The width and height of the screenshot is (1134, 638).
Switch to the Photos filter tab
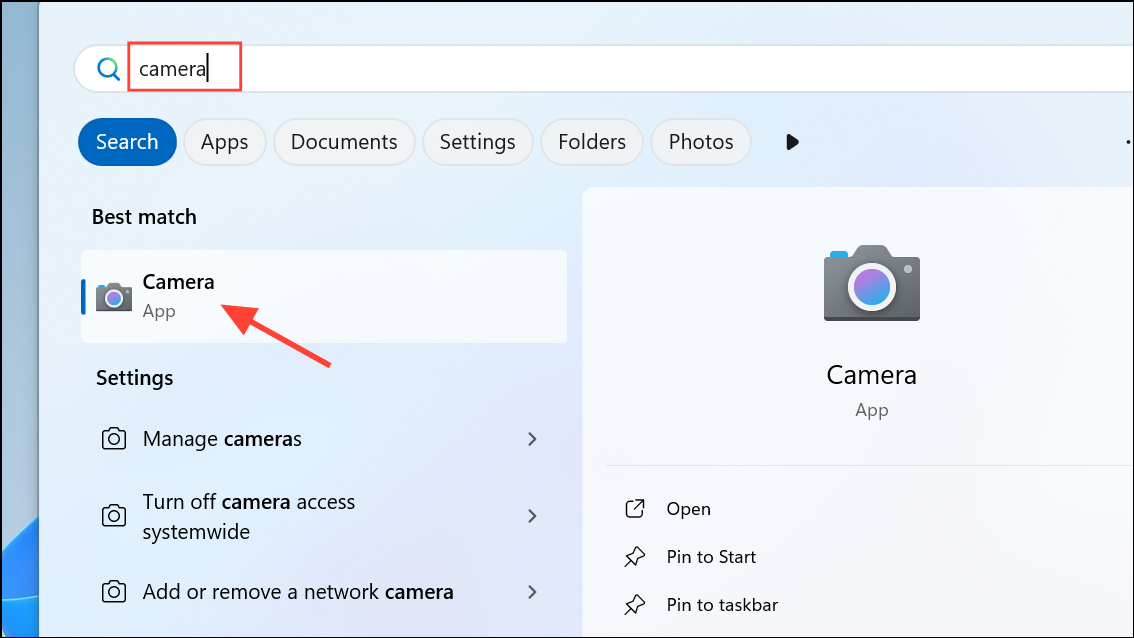click(701, 142)
